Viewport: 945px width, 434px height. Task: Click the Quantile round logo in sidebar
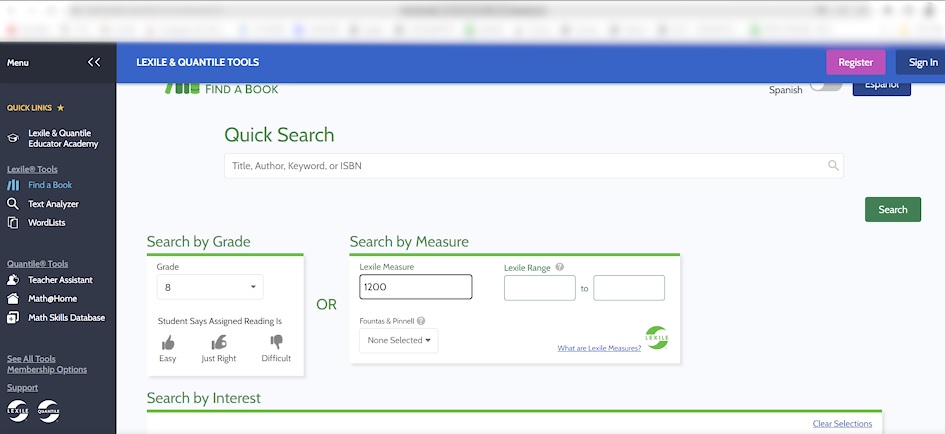point(48,410)
